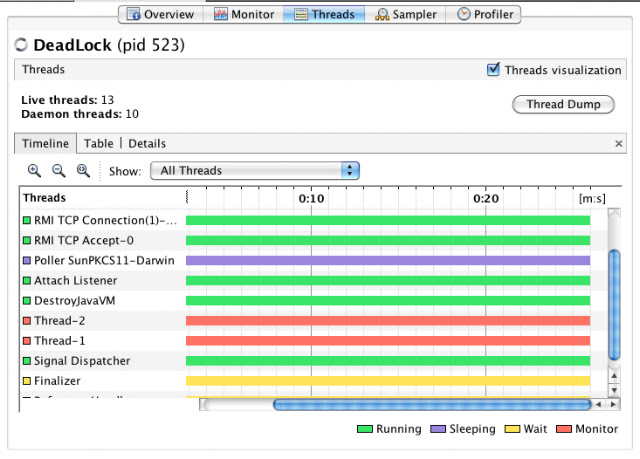
Task: Click the green state icon beside Attach Listener
Action: point(27,281)
